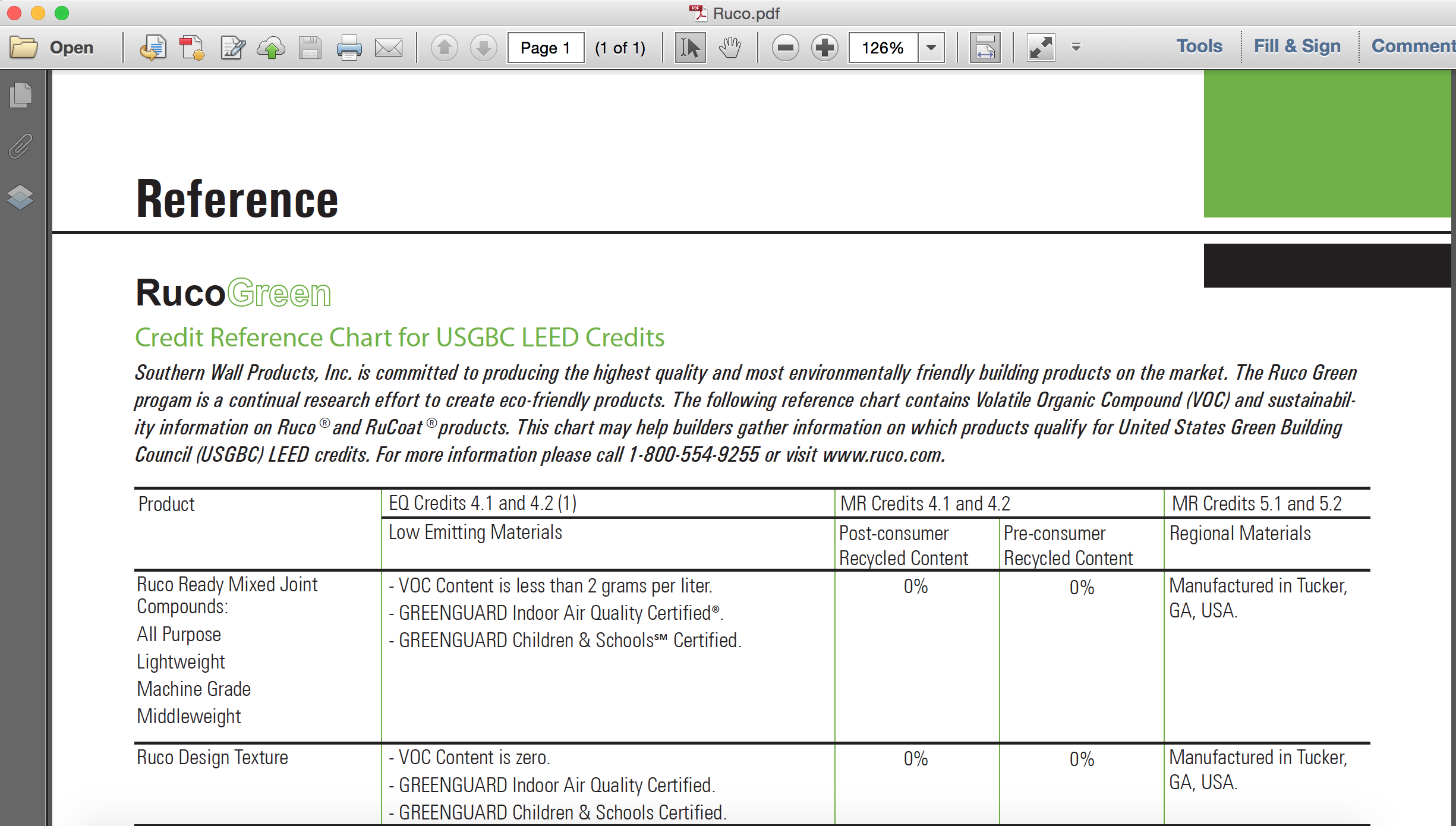This screenshot has height=826, width=1456.
Task: Open the Attachments paperclip panel
Action: coord(21,146)
